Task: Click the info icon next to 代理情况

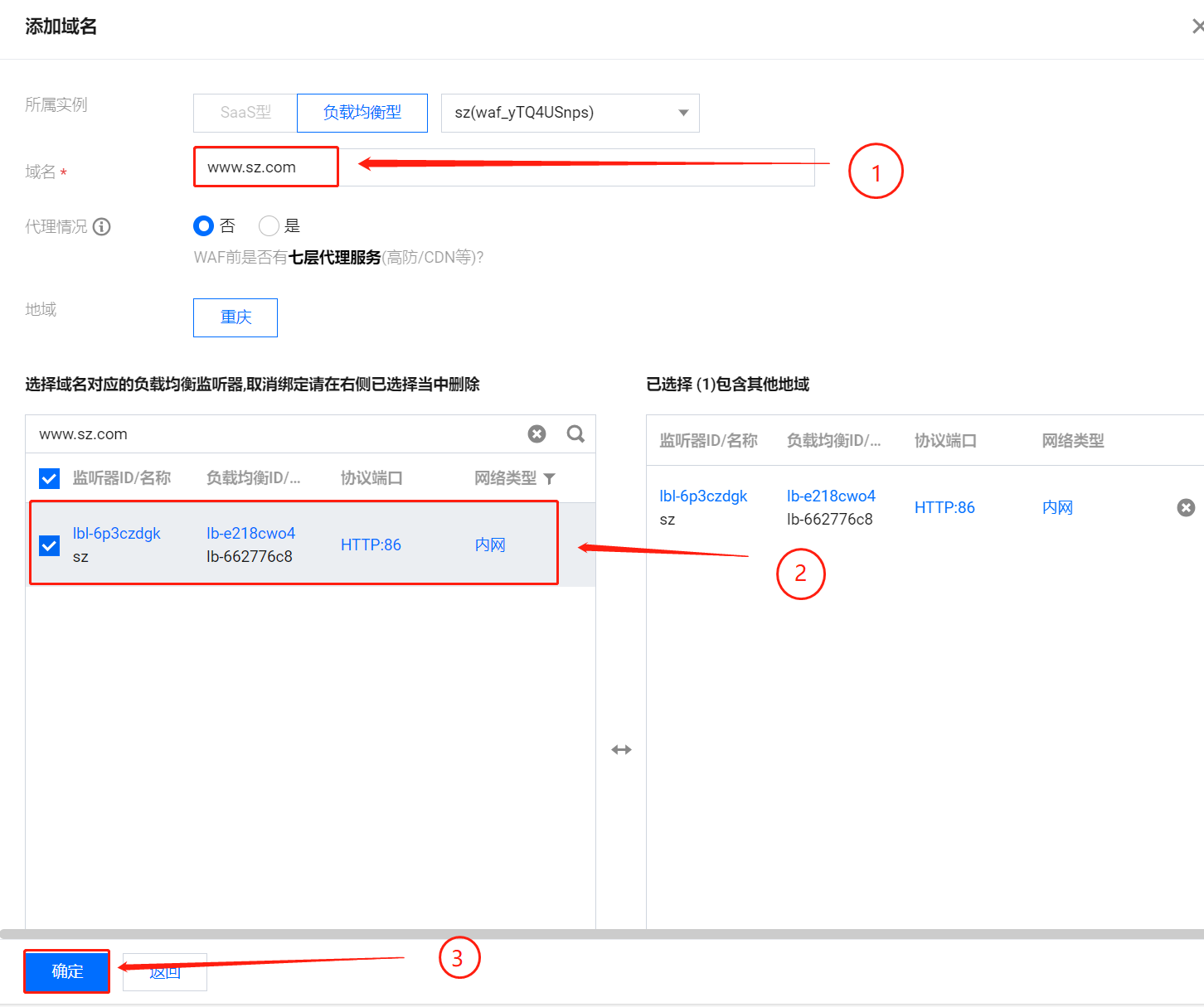Action: (x=102, y=227)
